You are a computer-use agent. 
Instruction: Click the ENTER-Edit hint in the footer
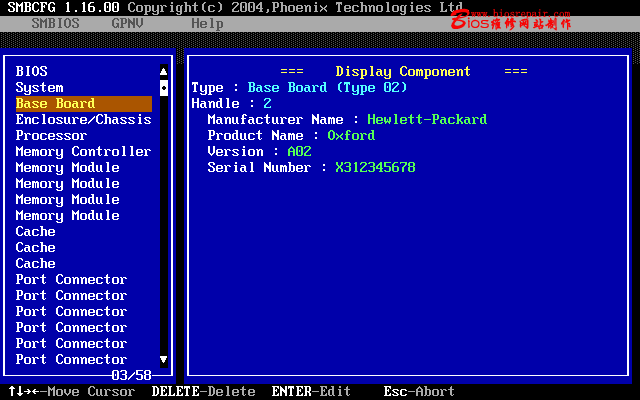(311, 391)
